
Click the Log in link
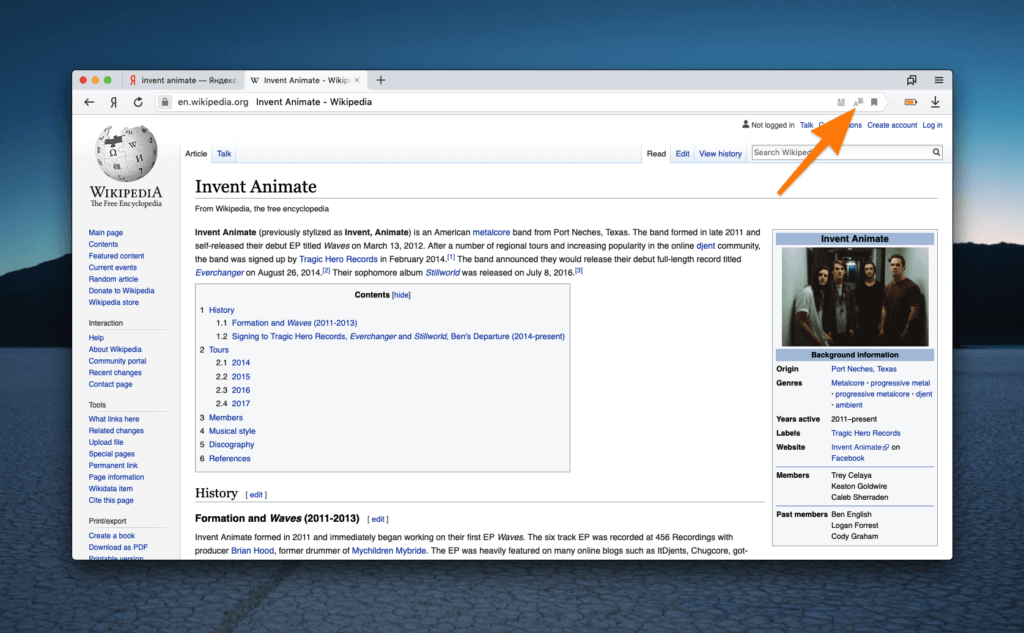click(x=932, y=125)
